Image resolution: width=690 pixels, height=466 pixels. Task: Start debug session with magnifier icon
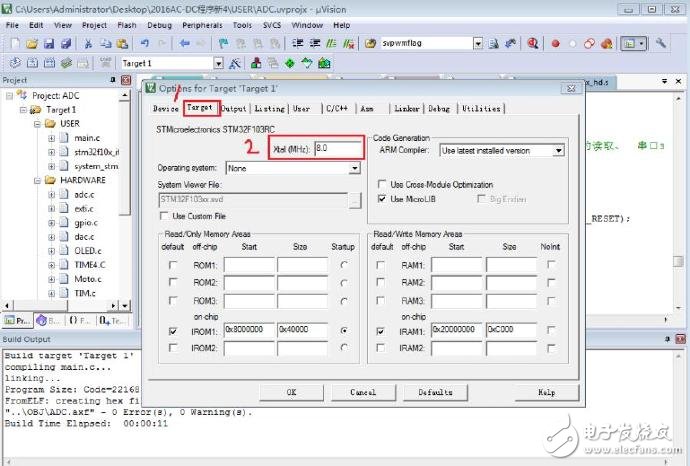(x=533, y=43)
